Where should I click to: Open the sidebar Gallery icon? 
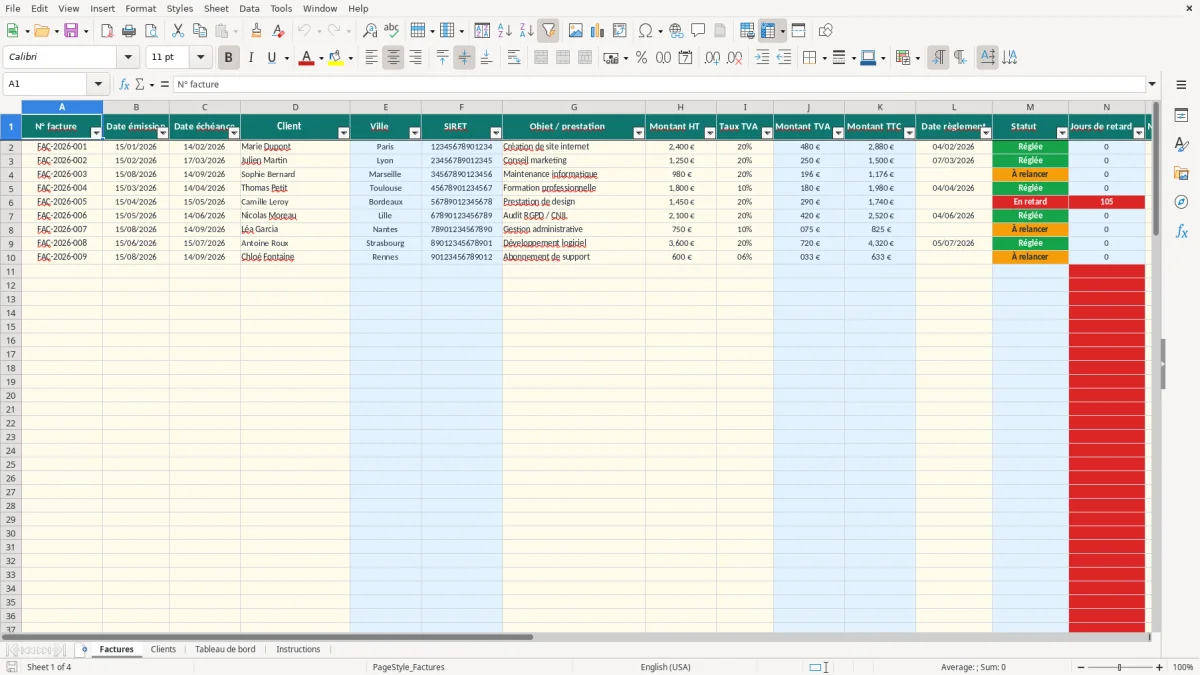[1181, 173]
